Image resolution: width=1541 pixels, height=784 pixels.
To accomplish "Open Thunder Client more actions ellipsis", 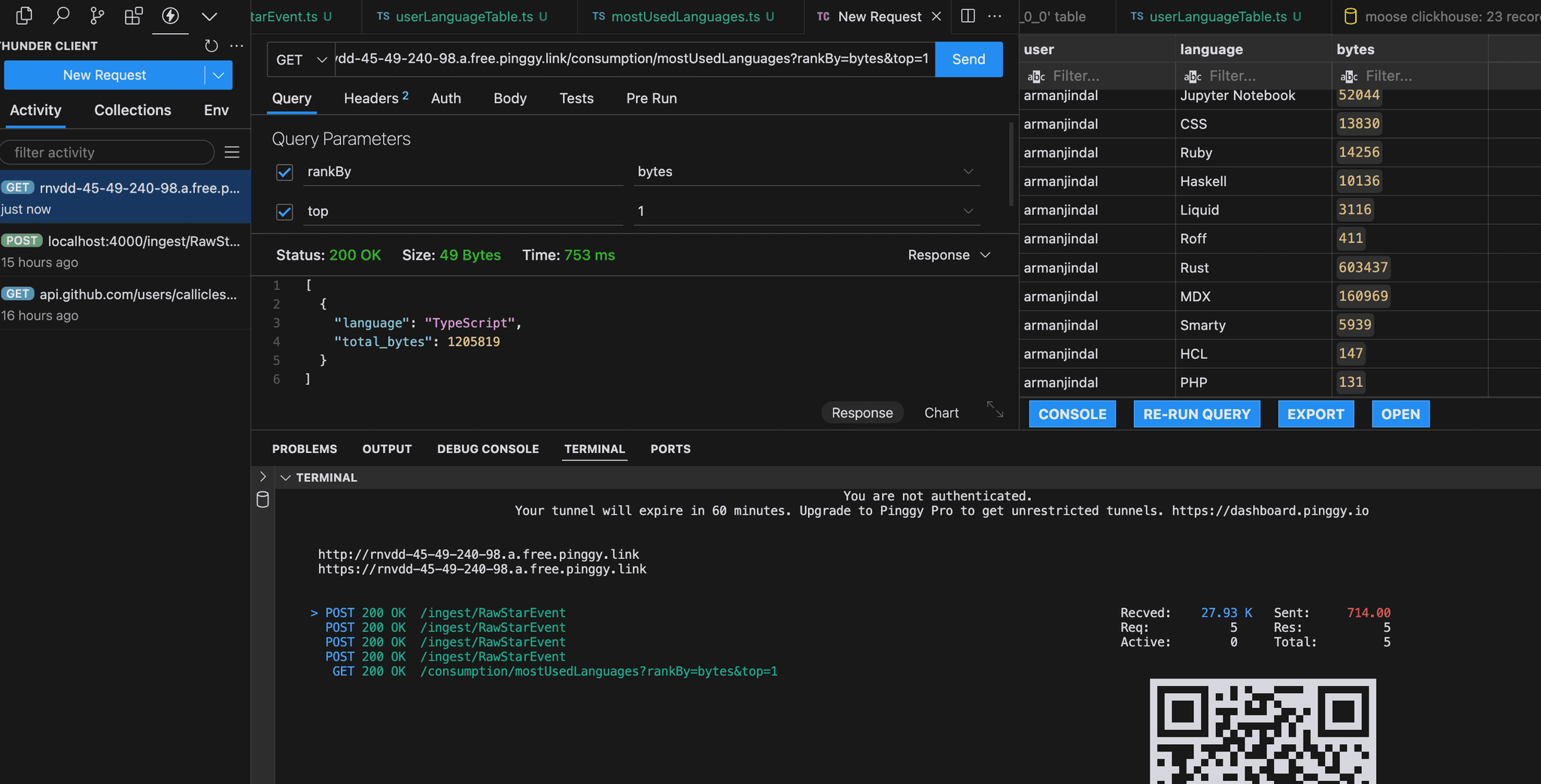I will click(x=237, y=46).
